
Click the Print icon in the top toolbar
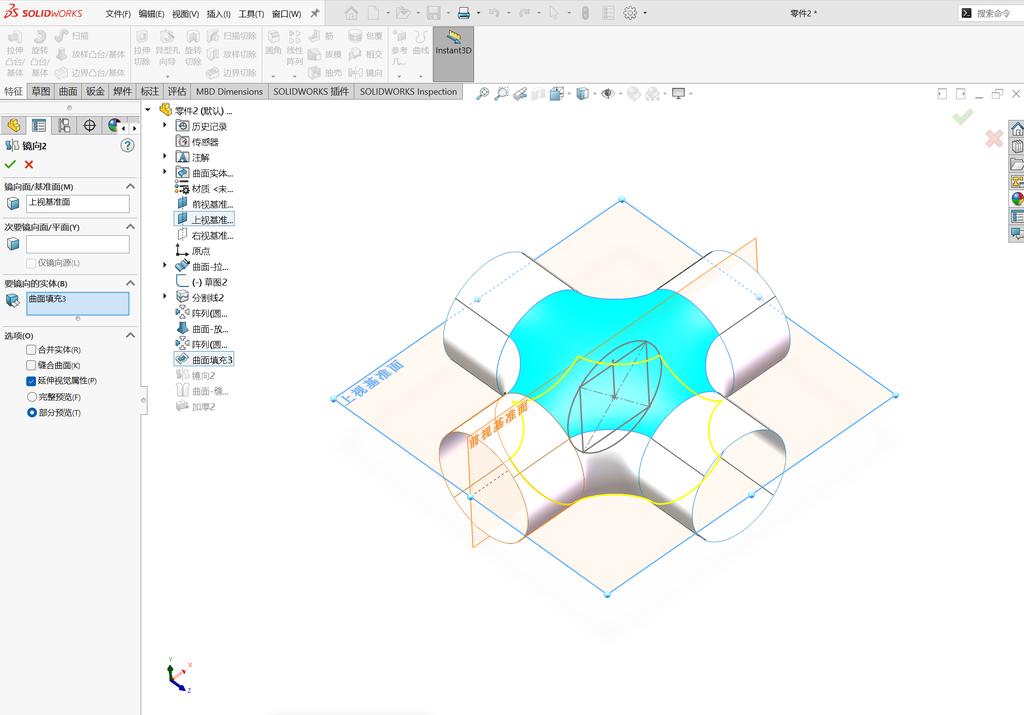tap(464, 13)
